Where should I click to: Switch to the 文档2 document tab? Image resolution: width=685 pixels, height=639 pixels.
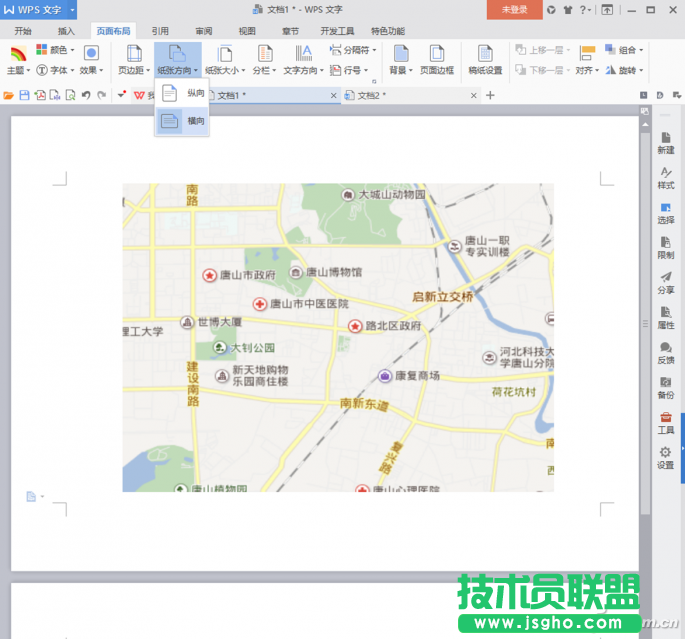pyautogui.click(x=372, y=95)
